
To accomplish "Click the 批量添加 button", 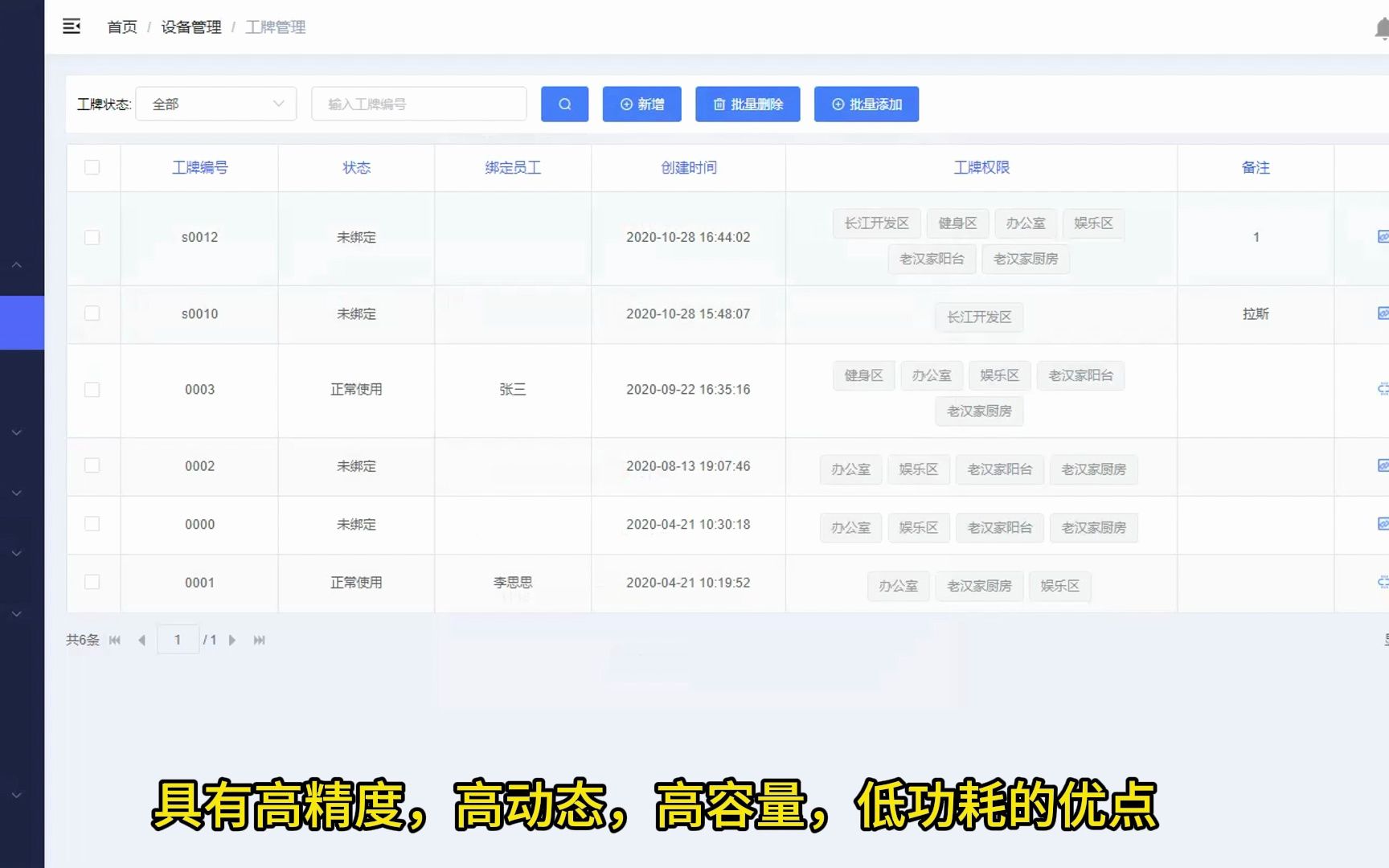I will (867, 104).
